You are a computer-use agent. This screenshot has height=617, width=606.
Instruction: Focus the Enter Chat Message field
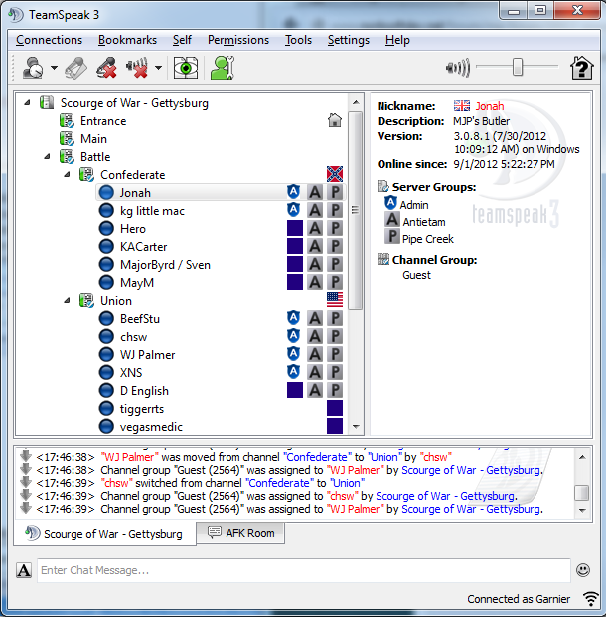point(304,570)
